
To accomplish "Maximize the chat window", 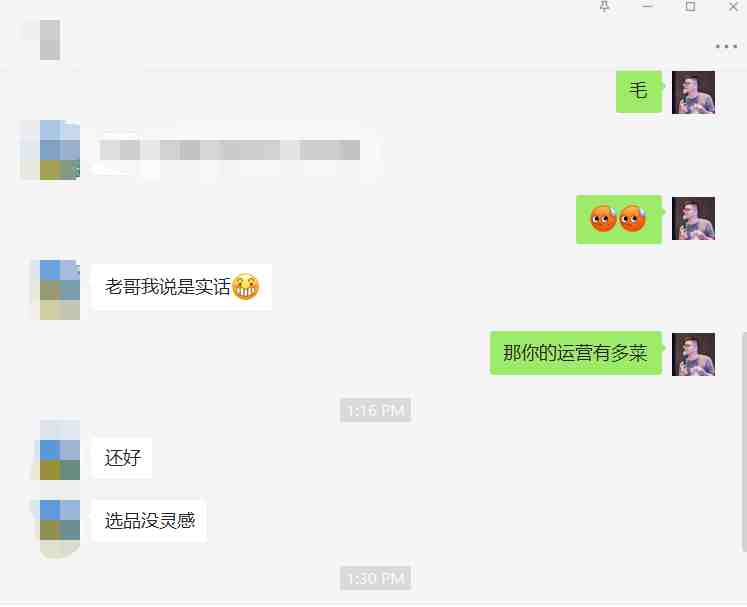I will click(690, 6).
